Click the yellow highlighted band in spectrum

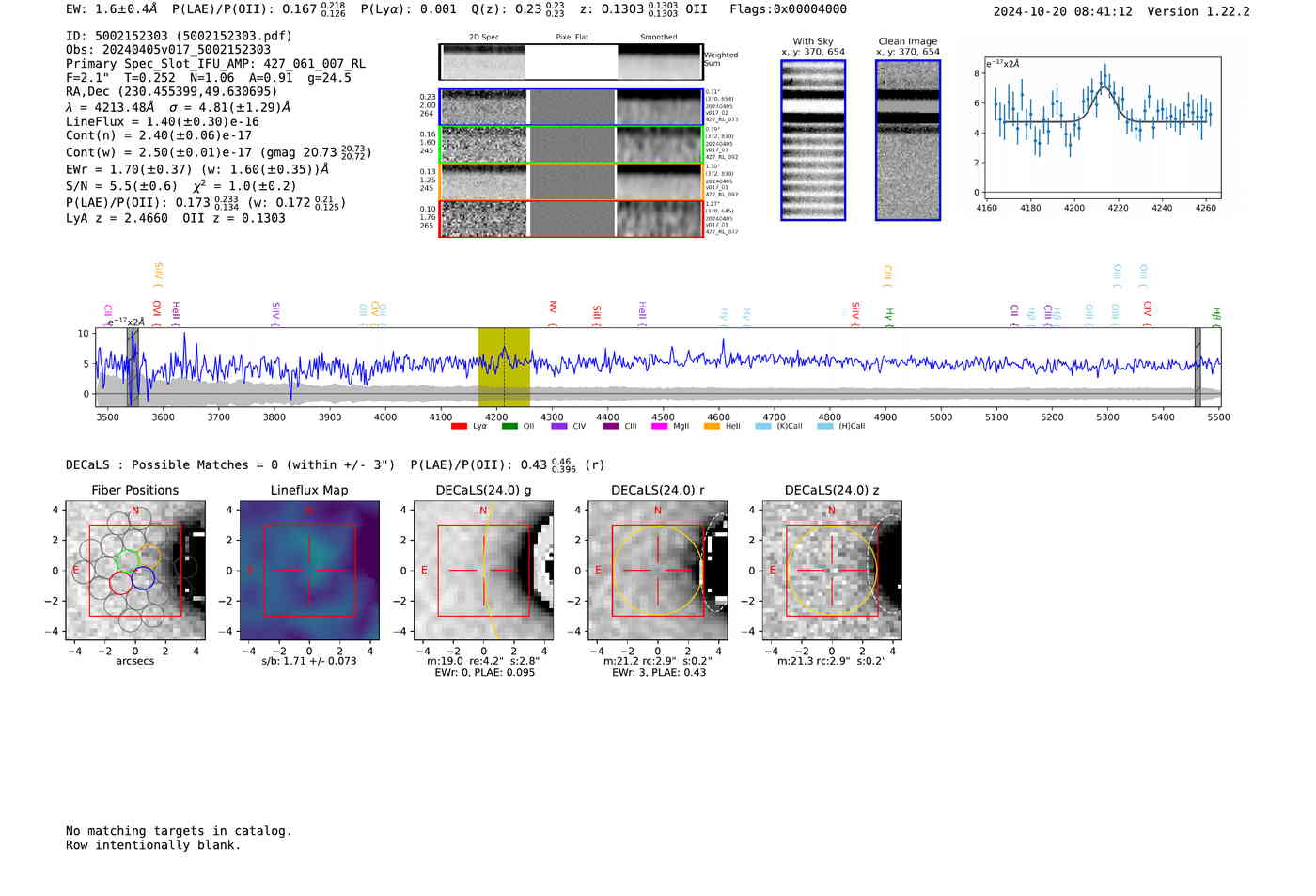[x=504, y=367]
